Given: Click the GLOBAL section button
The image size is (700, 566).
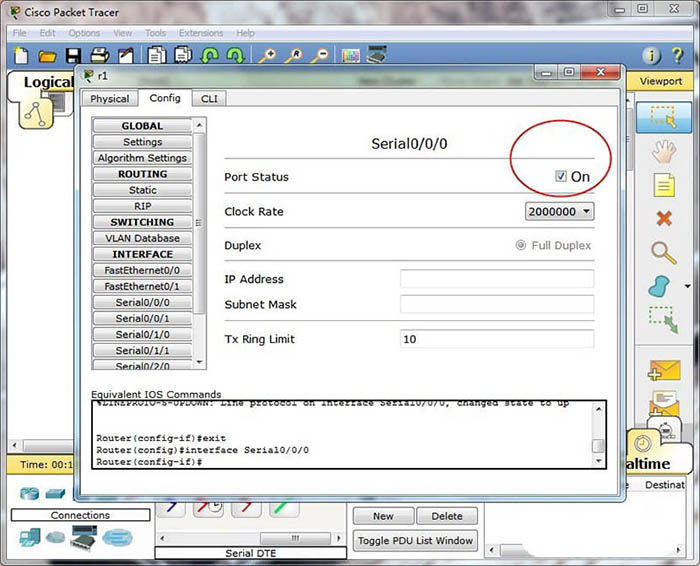Looking at the screenshot, I should pos(142,126).
